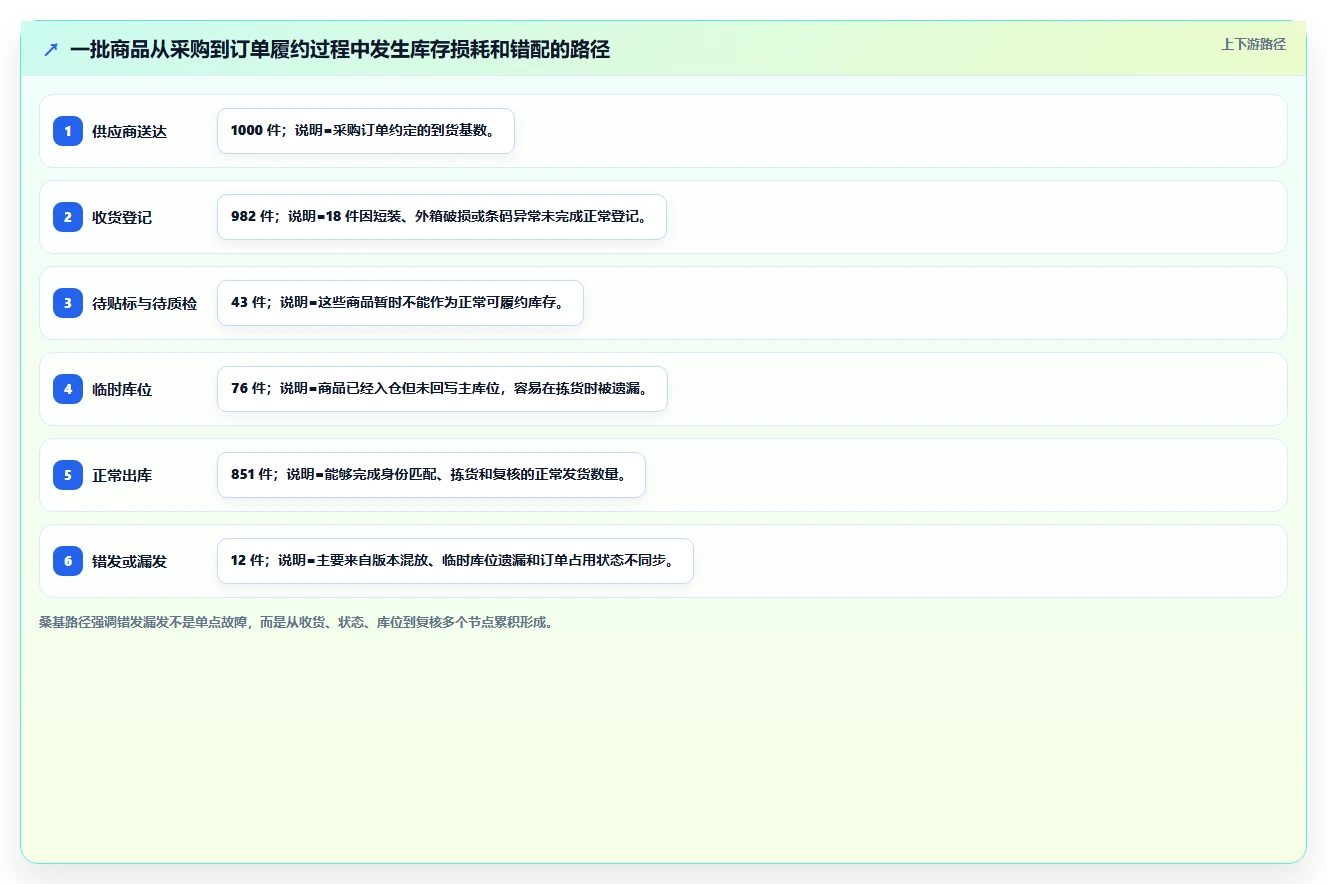The image size is (1327, 884).
Task: Click step number badge 6
Action: click(x=68, y=561)
